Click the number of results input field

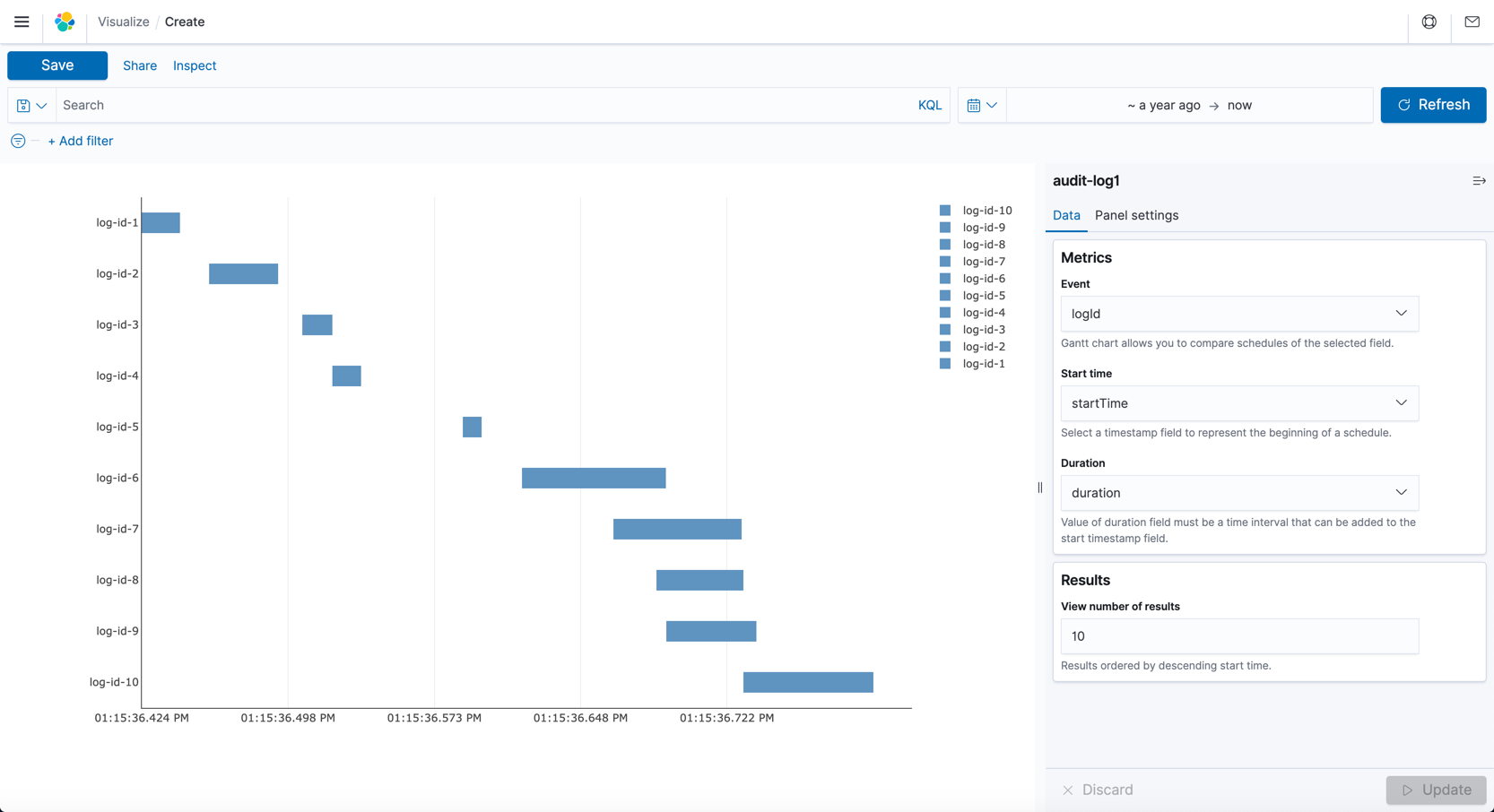(x=1238, y=636)
